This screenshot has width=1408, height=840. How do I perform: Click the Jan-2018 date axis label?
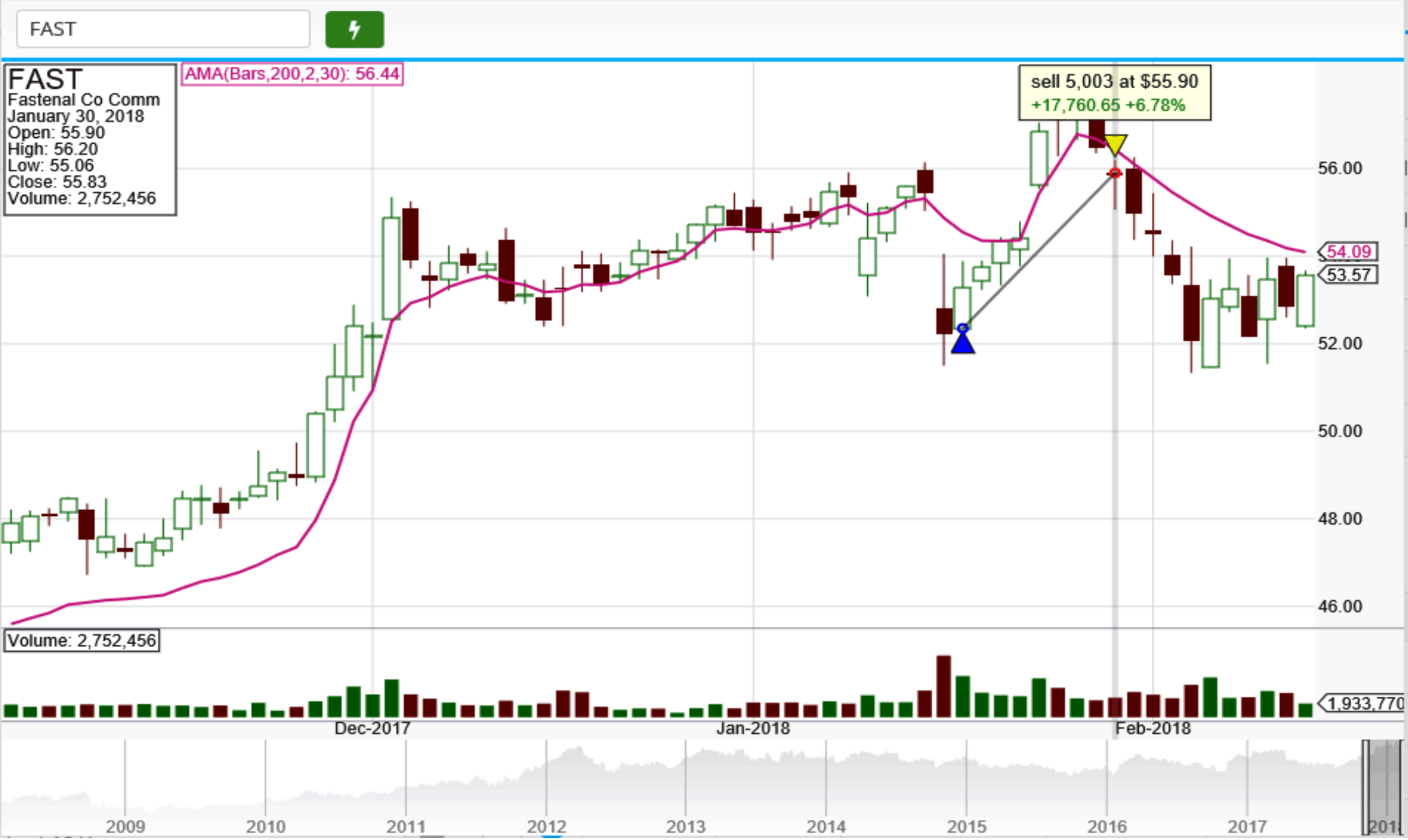tap(753, 729)
